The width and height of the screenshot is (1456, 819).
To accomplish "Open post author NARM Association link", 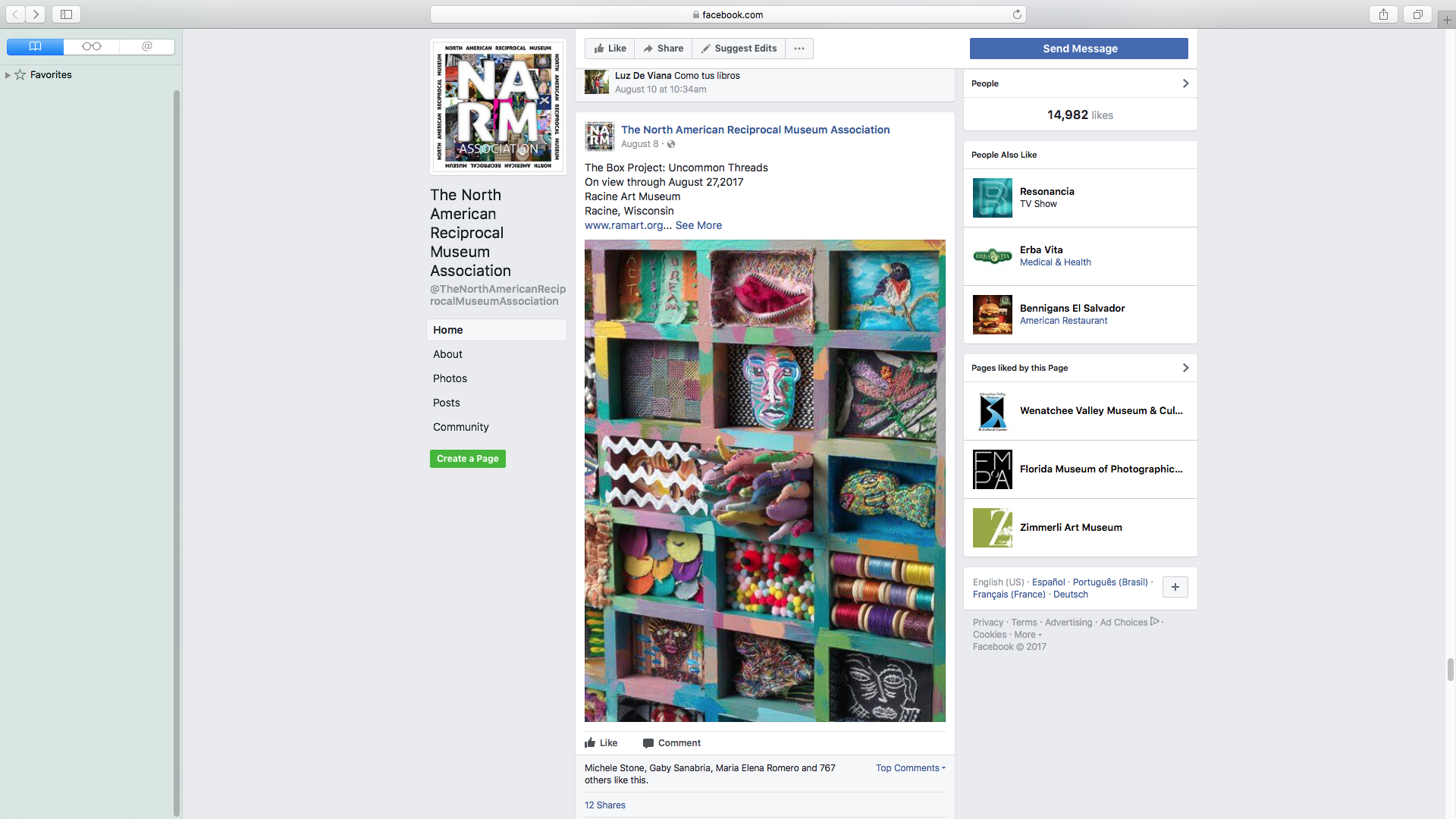I will point(755,130).
